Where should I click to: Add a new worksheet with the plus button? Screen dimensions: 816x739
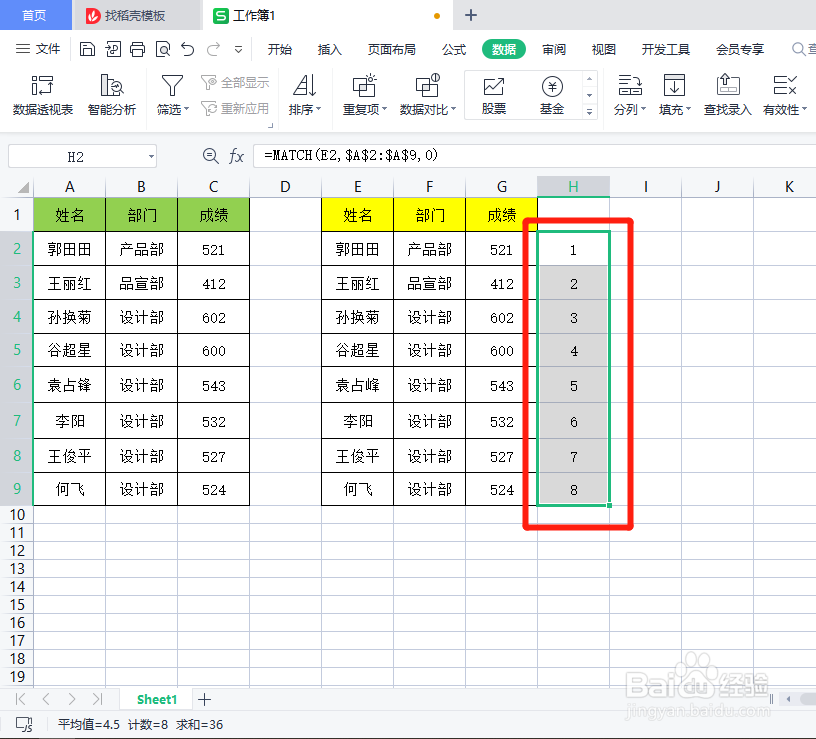(204, 699)
